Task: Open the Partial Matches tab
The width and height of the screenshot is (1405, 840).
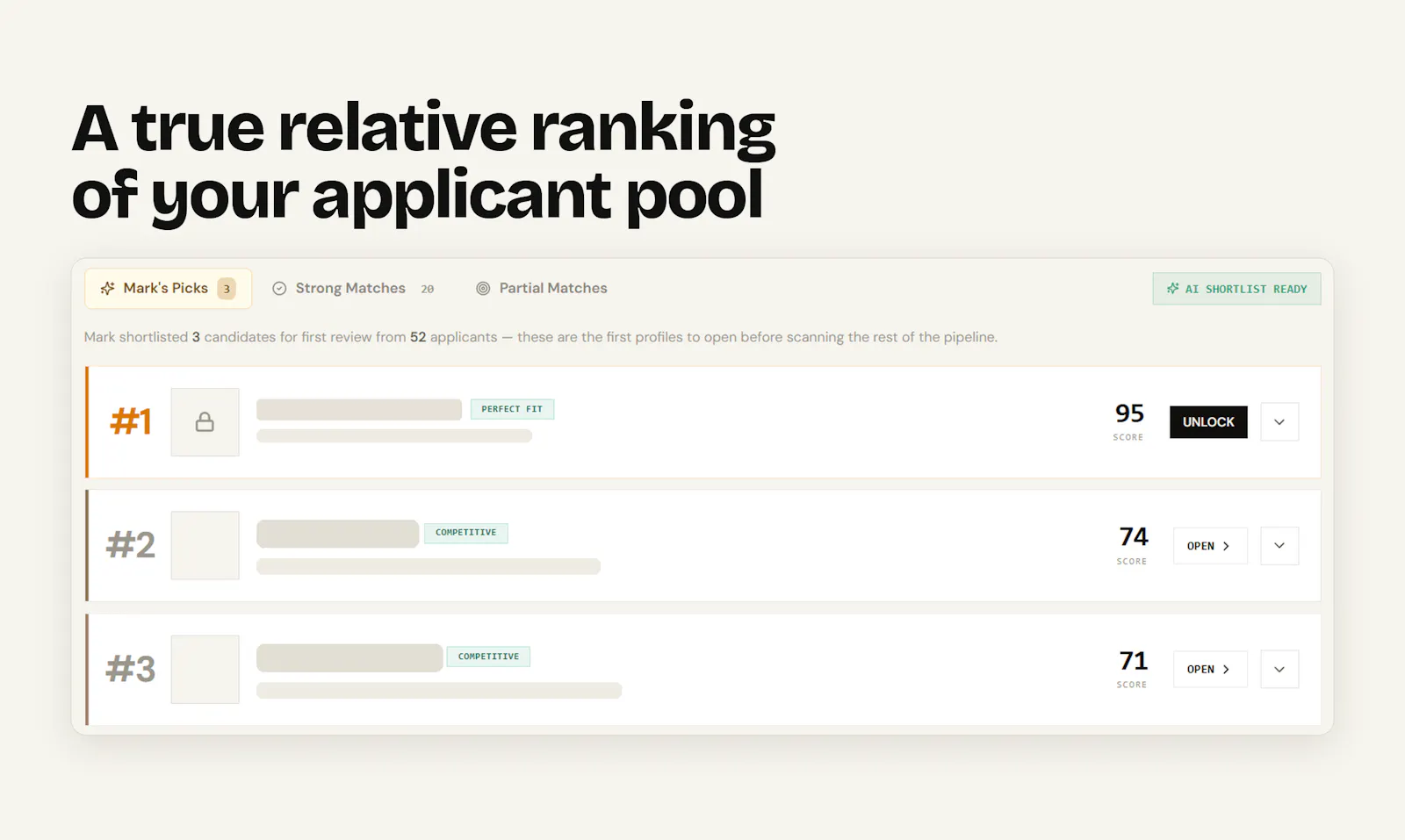Action: point(542,288)
